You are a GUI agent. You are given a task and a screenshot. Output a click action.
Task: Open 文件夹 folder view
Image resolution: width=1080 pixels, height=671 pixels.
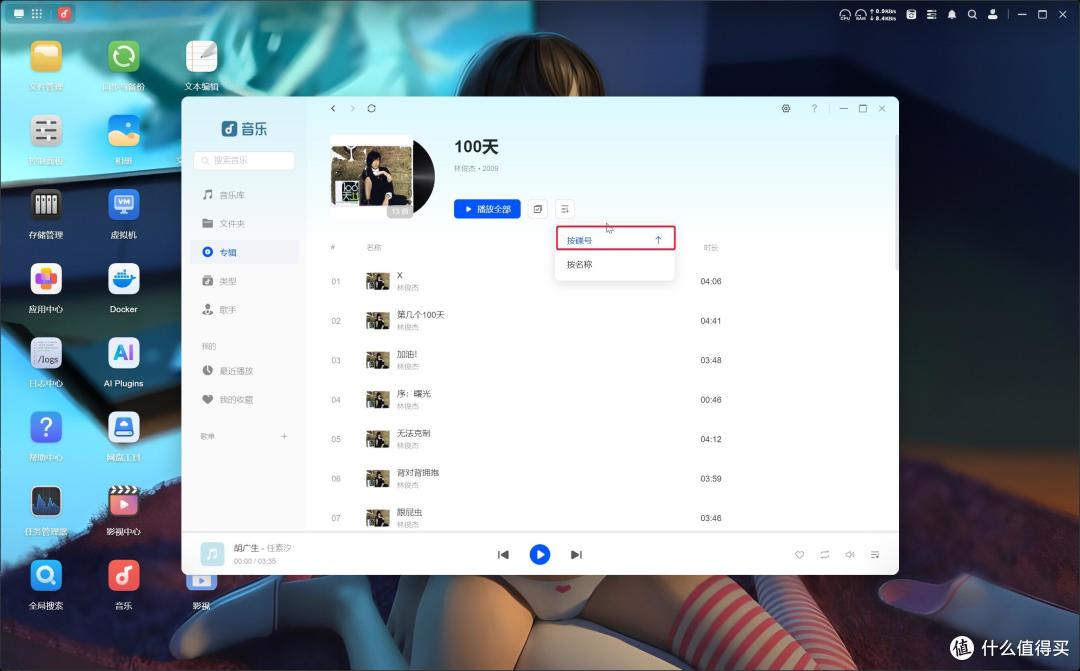[x=245, y=223]
